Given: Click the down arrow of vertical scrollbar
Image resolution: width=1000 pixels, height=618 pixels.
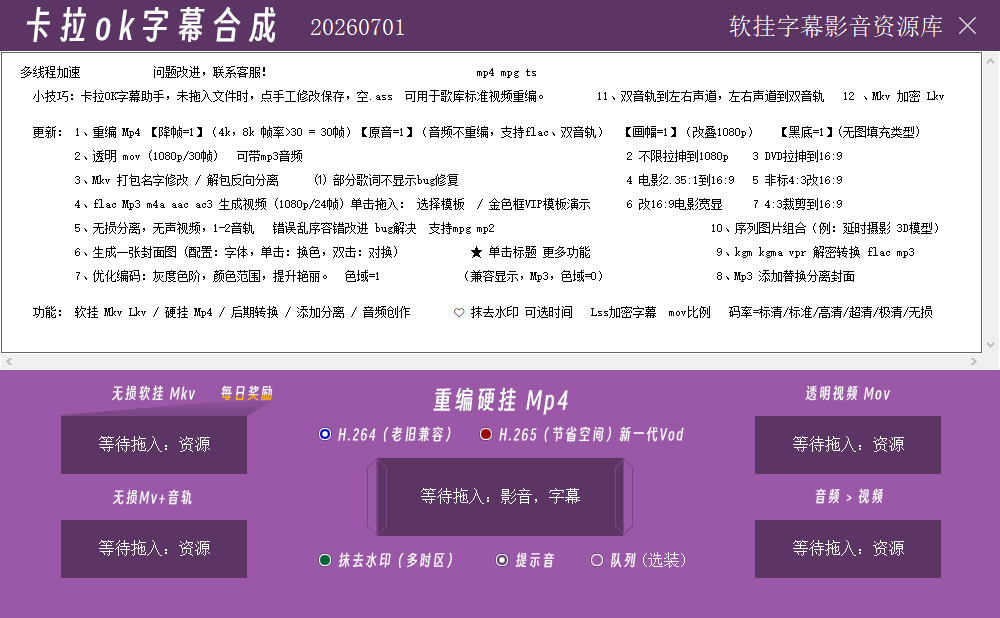Looking at the screenshot, I should pyautogui.click(x=990, y=344).
